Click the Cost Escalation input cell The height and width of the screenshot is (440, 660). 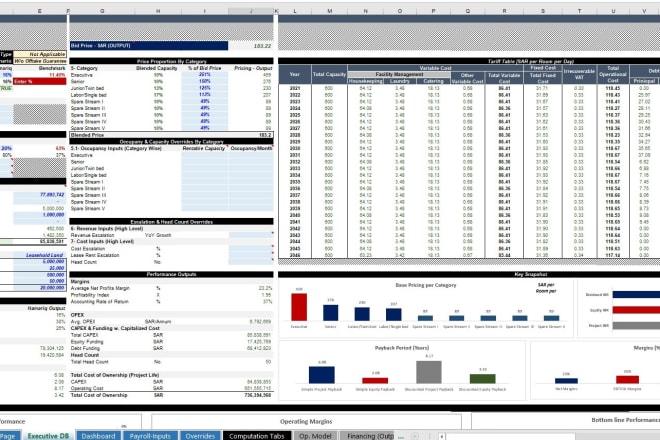tap(251, 248)
